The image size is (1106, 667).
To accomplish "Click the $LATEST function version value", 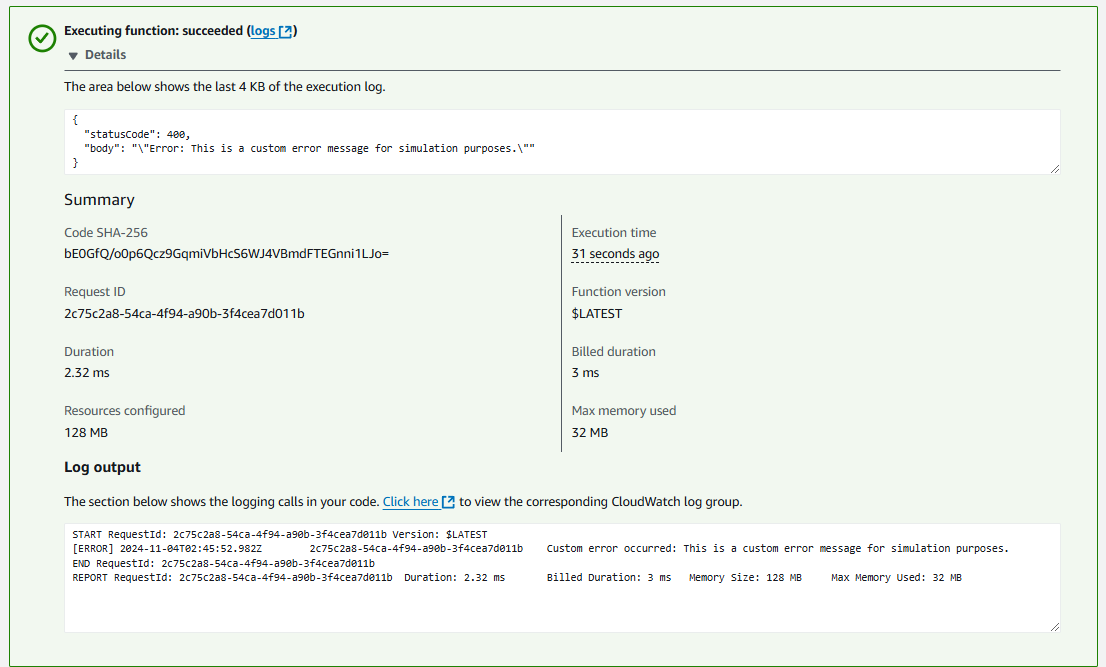I will [x=596, y=314].
